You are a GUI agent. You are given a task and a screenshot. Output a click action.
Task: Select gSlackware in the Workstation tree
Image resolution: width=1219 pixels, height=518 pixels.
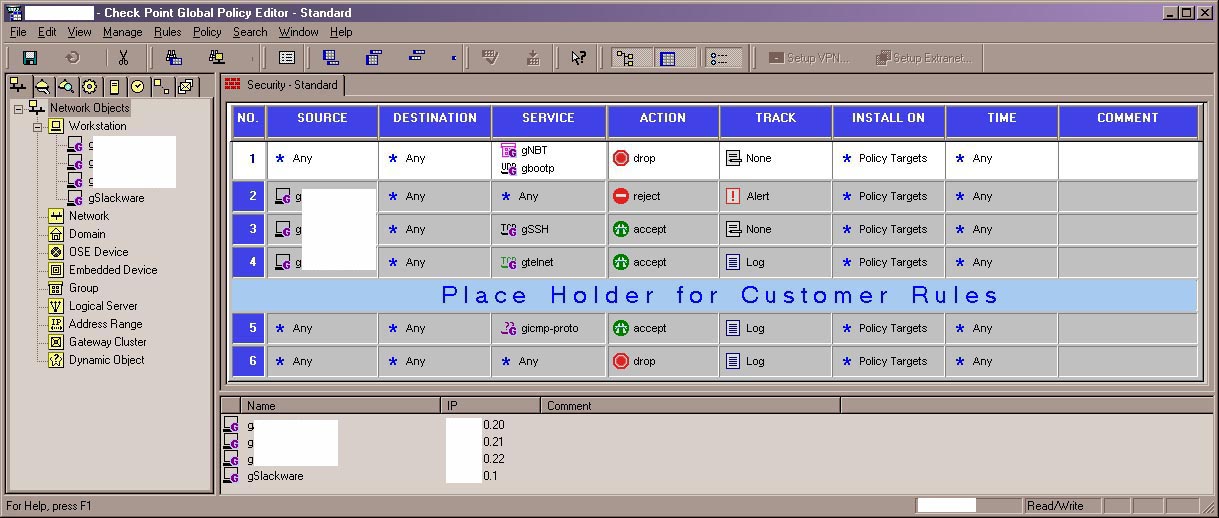tap(116, 198)
